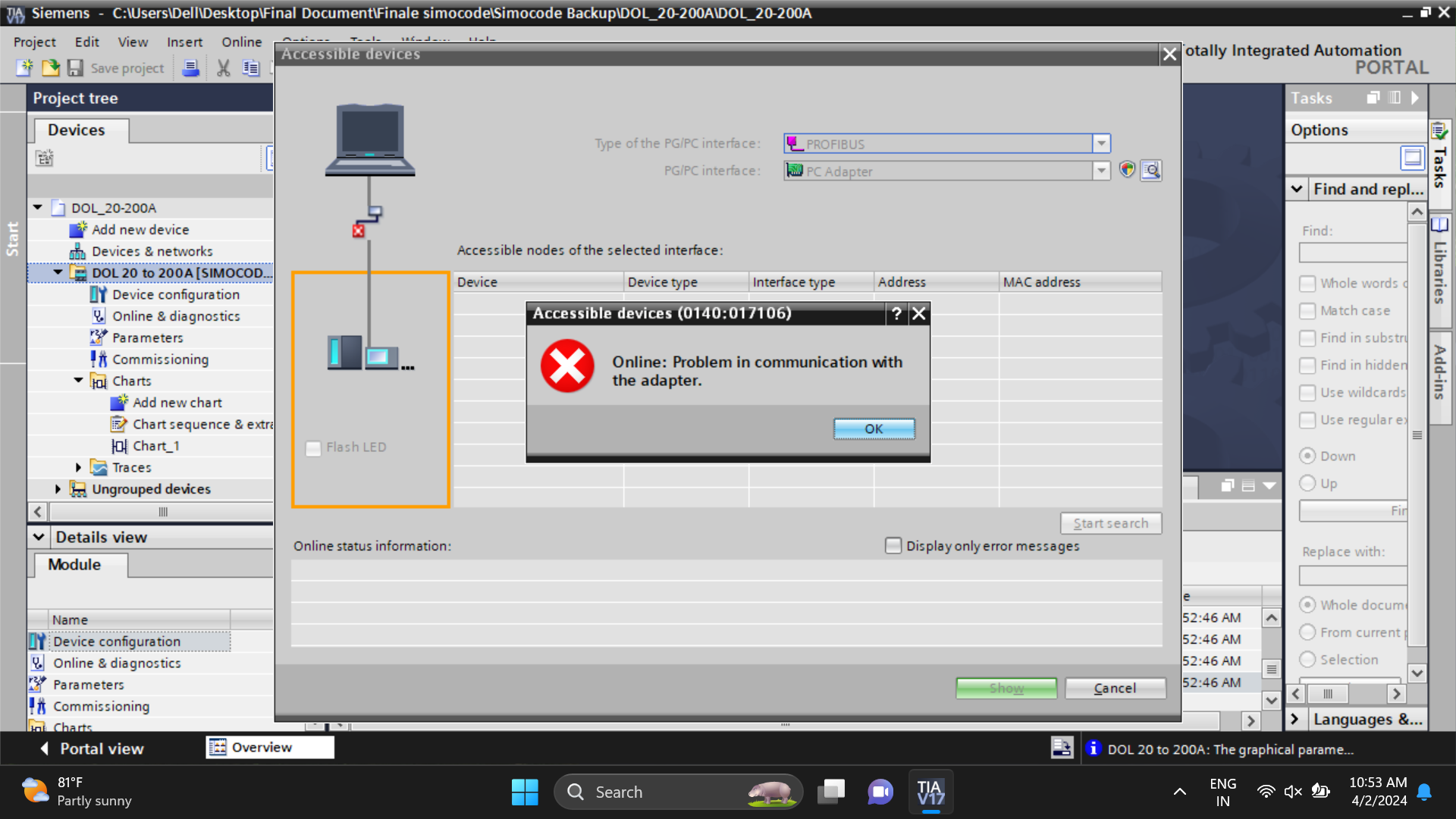This screenshot has width=1456, height=819.
Task: Click the shield icon beside PC Adapter
Action: (x=1127, y=171)
